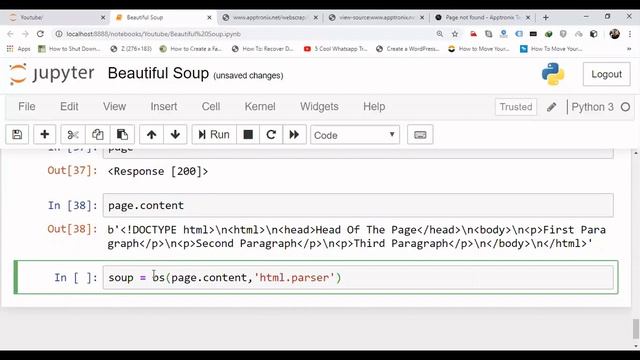Go forward in browser history

pos(25,34)
